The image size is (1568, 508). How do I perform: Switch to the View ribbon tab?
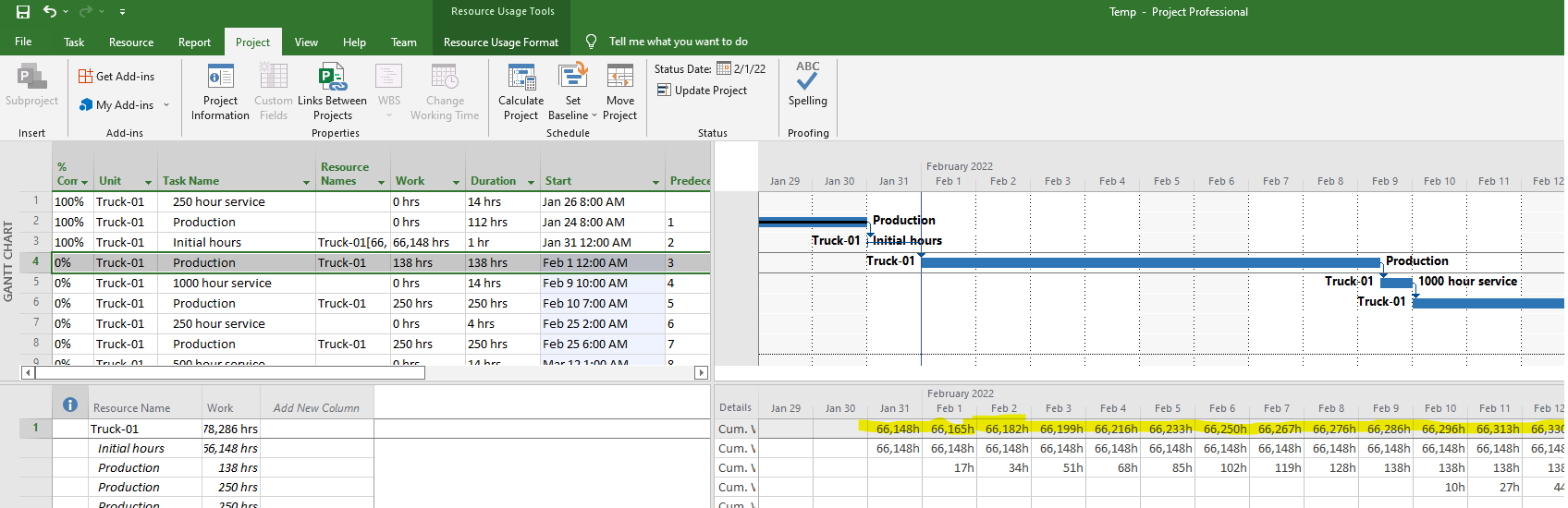[x=306, y=42]
